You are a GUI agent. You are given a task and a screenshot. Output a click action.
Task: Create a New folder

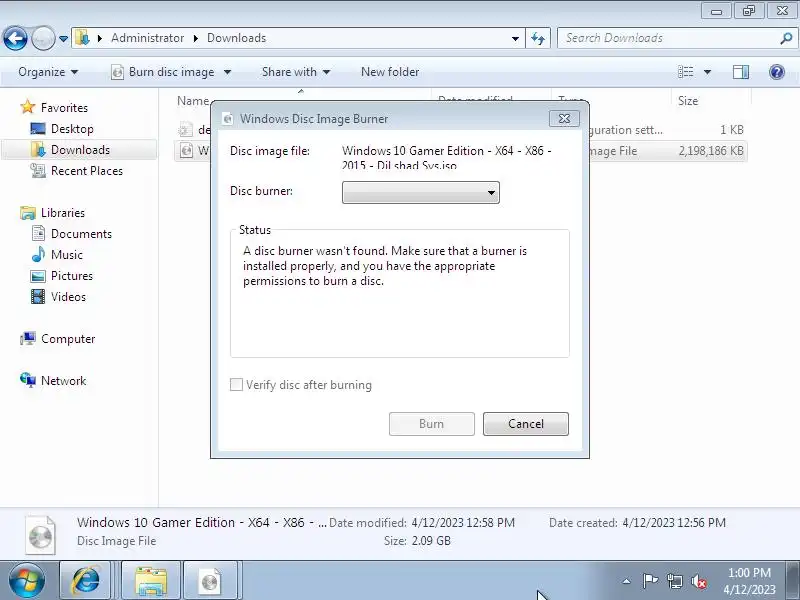point(390,72)
